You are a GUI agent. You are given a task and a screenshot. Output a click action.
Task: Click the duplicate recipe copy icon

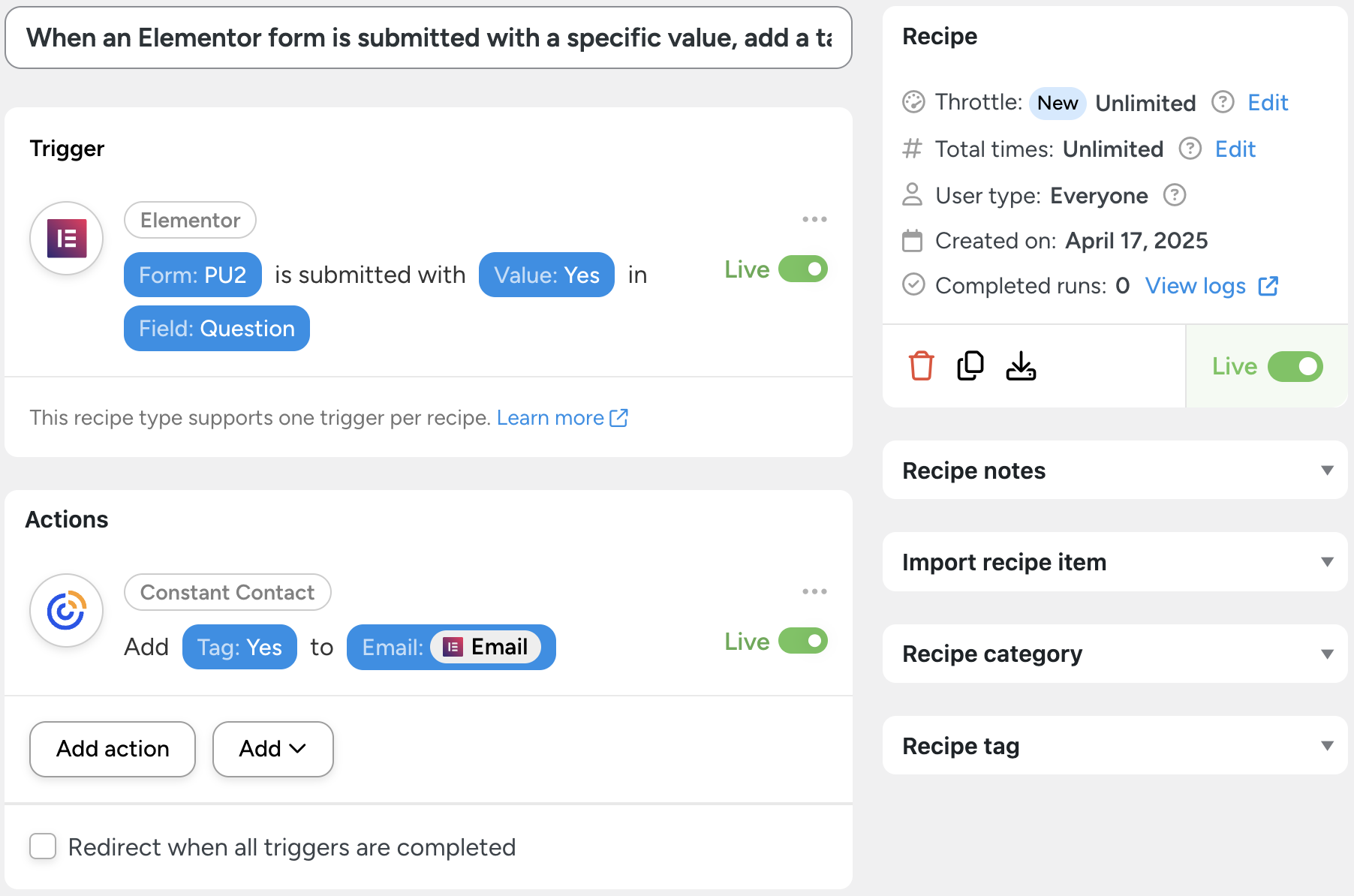coord(970,366)
